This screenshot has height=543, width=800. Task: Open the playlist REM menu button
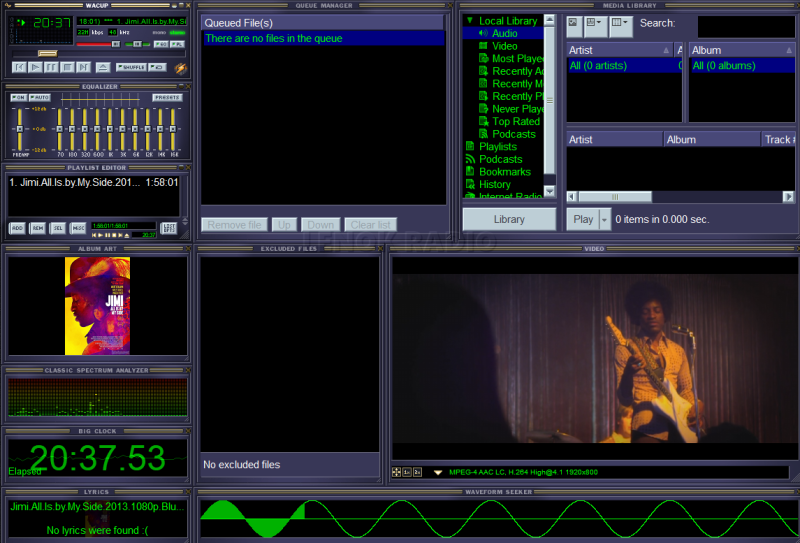point(38,228)
